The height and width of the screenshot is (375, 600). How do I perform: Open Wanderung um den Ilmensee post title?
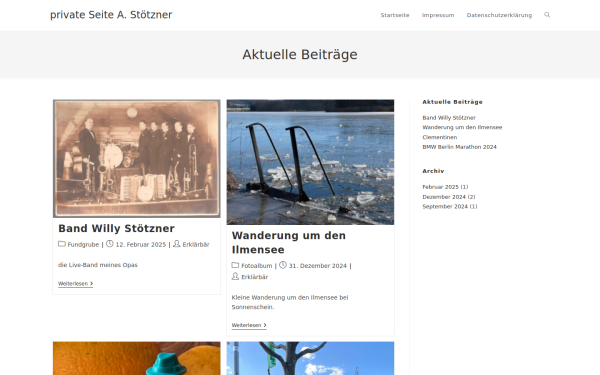[x=289, y=243]
